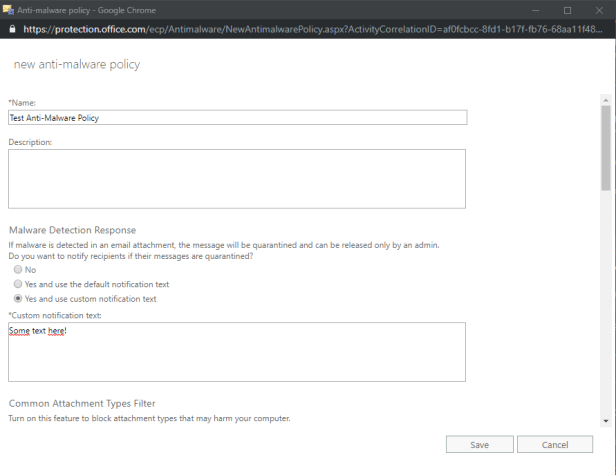Screen dimensions: 616x475
Task: Cancel the policy creation
Action: [x=555, y=444]
